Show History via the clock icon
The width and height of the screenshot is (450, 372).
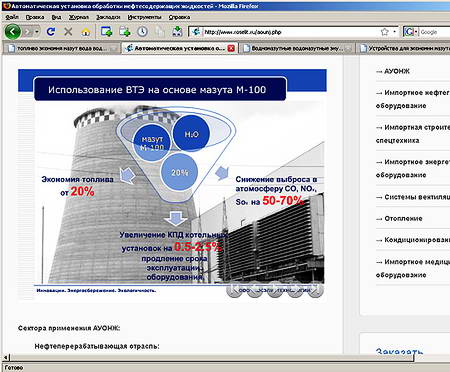pyautogui.click(x=143, y=32)
